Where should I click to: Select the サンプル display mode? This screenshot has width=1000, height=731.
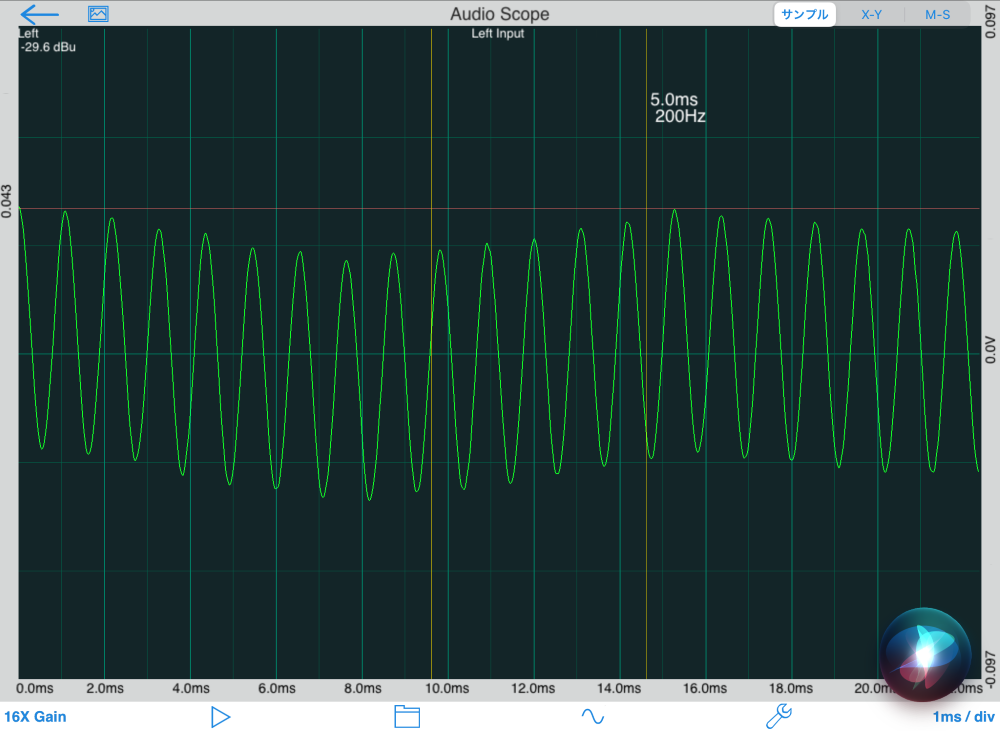[804, 15]
